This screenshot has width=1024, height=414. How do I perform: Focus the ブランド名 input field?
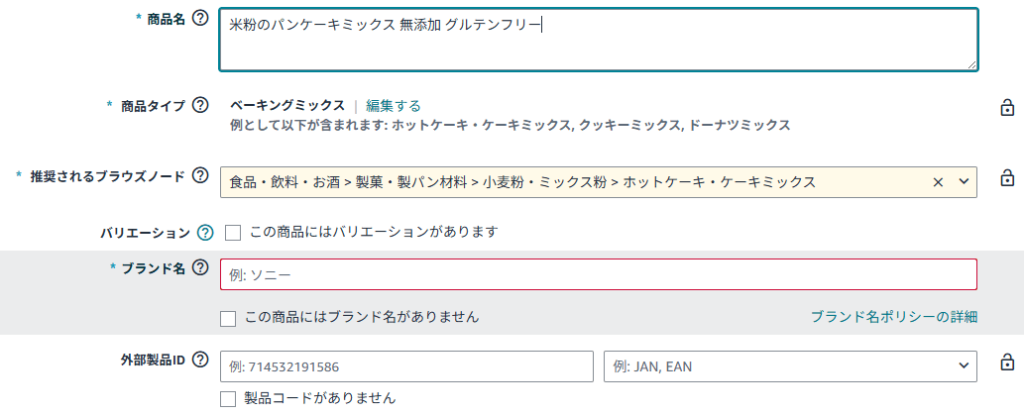pyautogui.click(x=599, y=274)
